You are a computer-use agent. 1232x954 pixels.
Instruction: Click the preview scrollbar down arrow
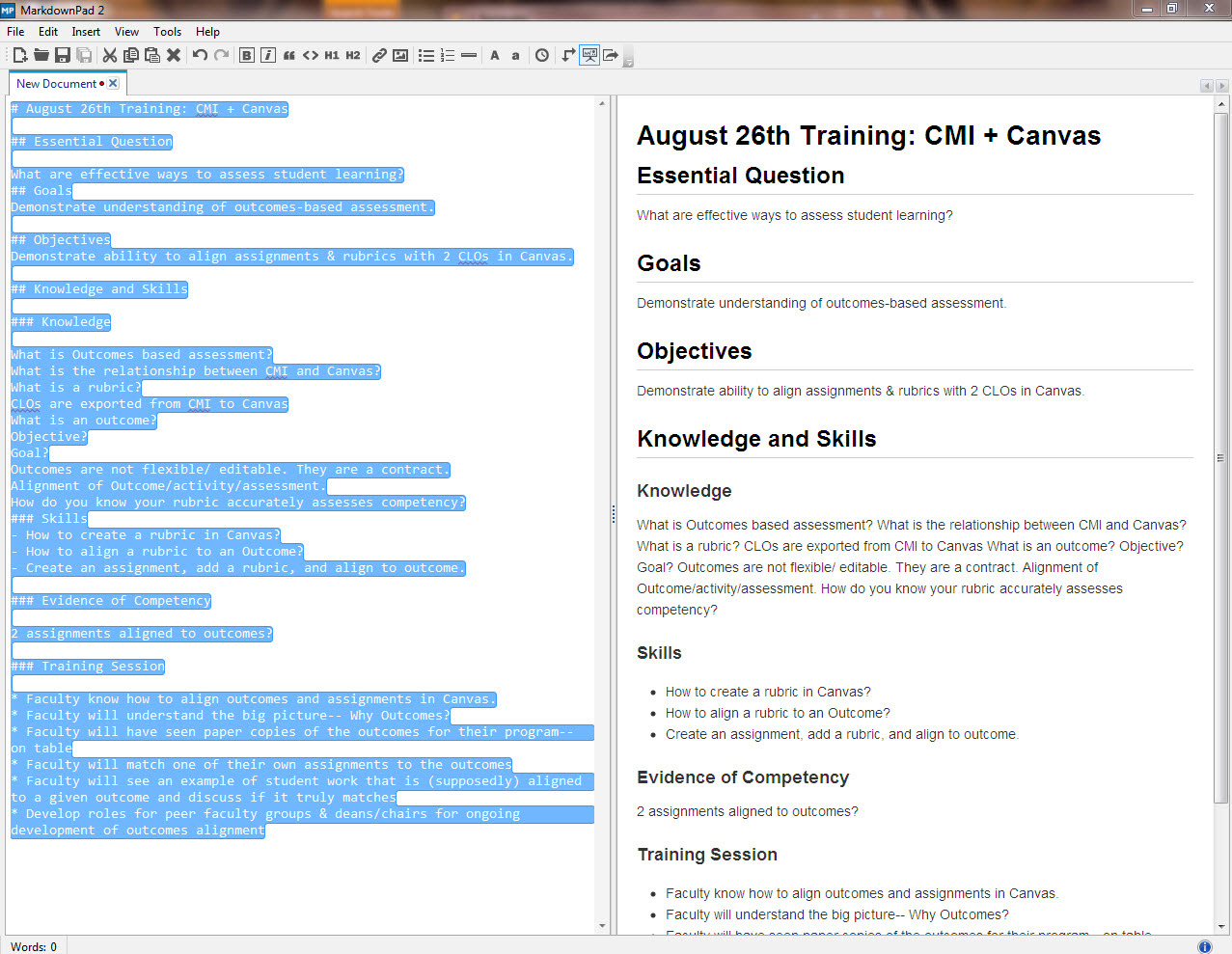tap(1221, 926)
